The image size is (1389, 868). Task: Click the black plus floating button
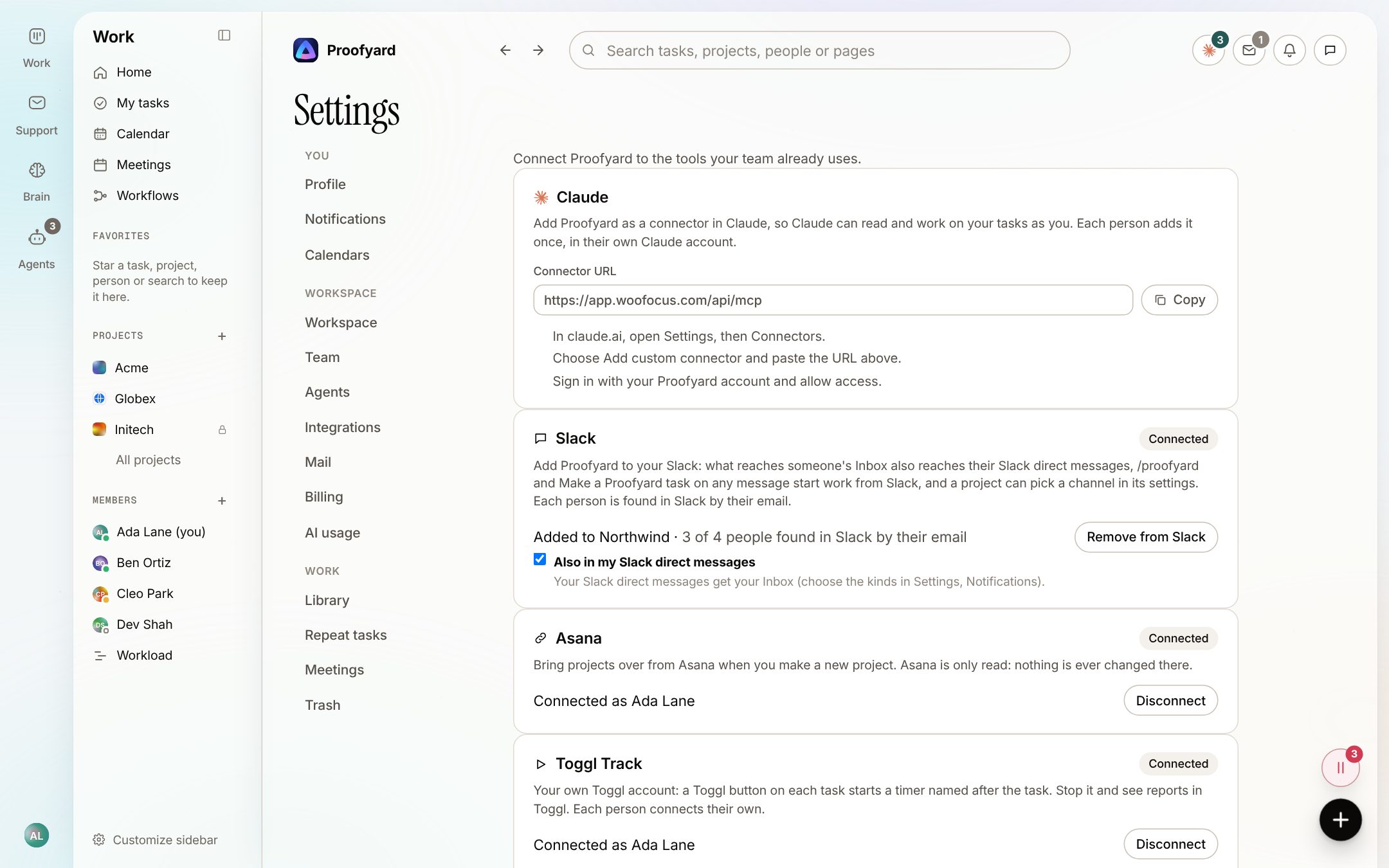pos(1340,820)
